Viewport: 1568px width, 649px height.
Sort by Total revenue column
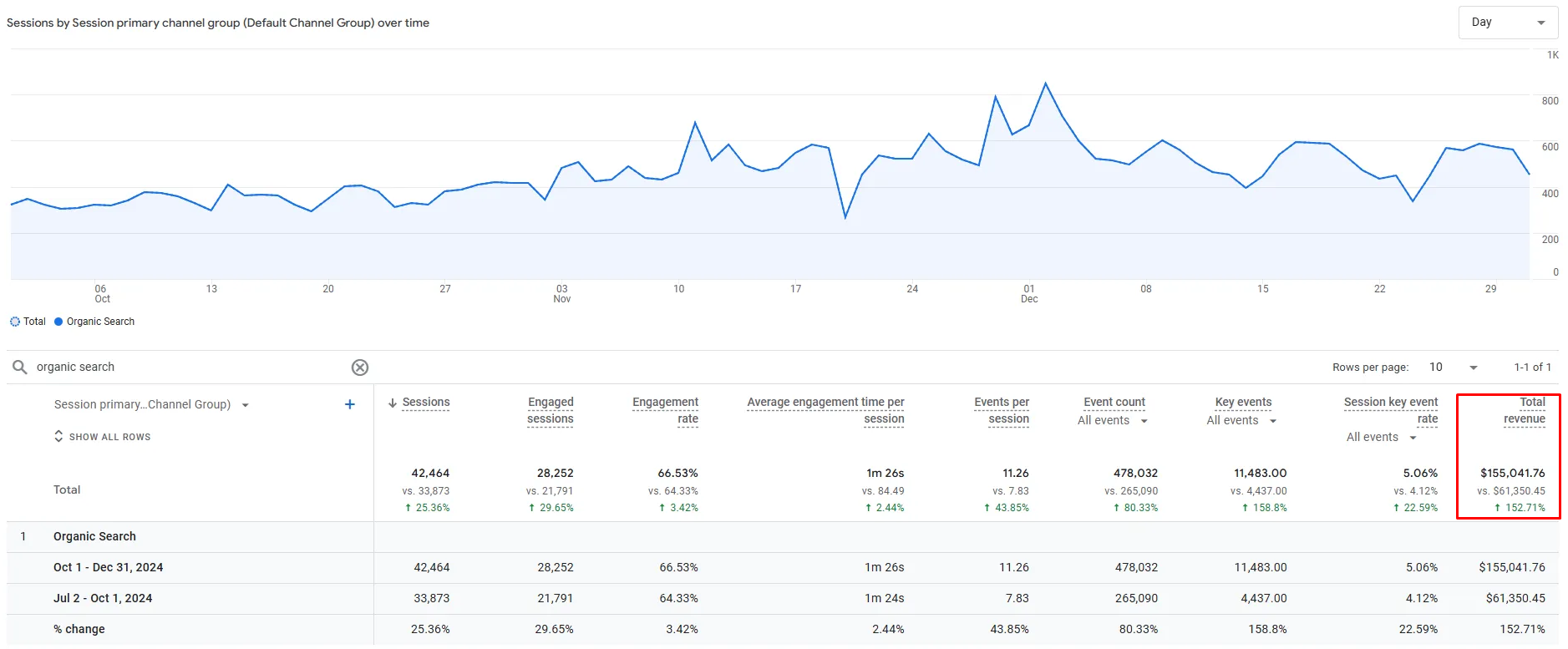click(1525, 410)
